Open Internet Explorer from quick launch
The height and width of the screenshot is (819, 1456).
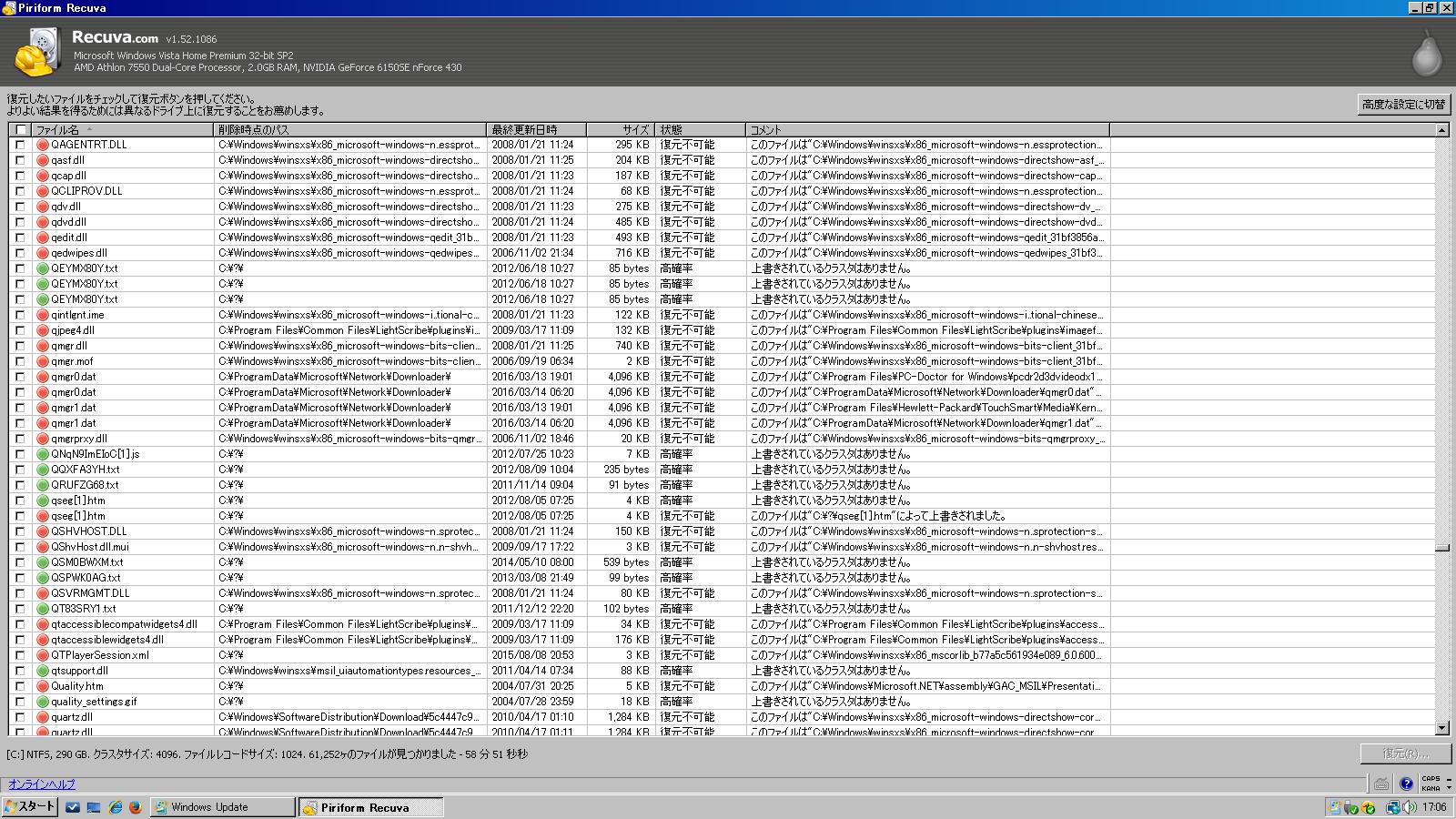pos(115,807)
